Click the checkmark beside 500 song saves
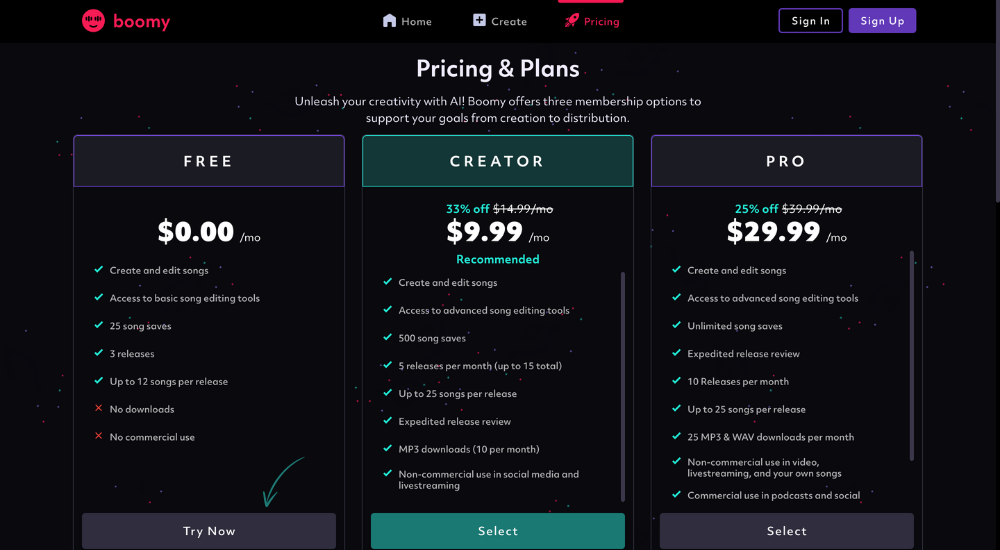1000x550 pixels. [x=387, y=337]
